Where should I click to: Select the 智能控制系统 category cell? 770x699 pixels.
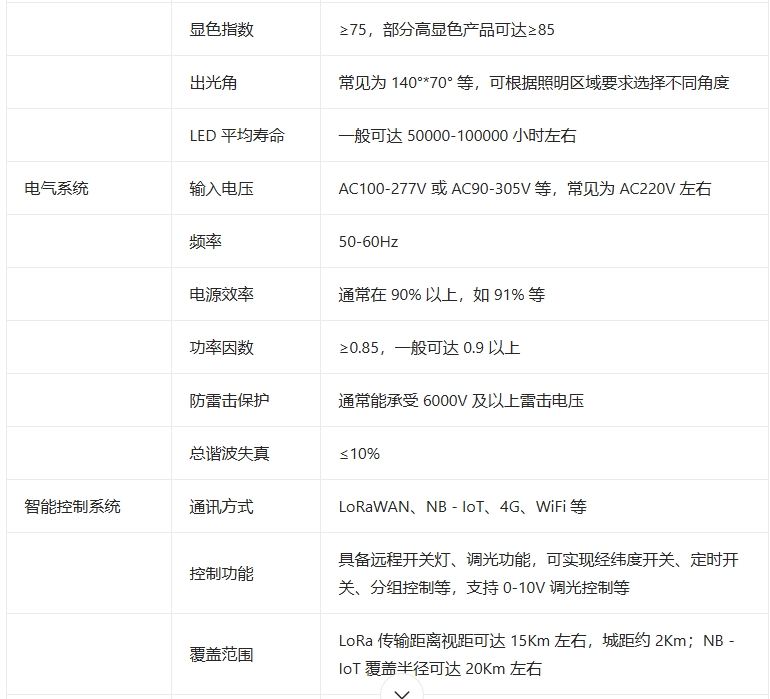[72, 506]
